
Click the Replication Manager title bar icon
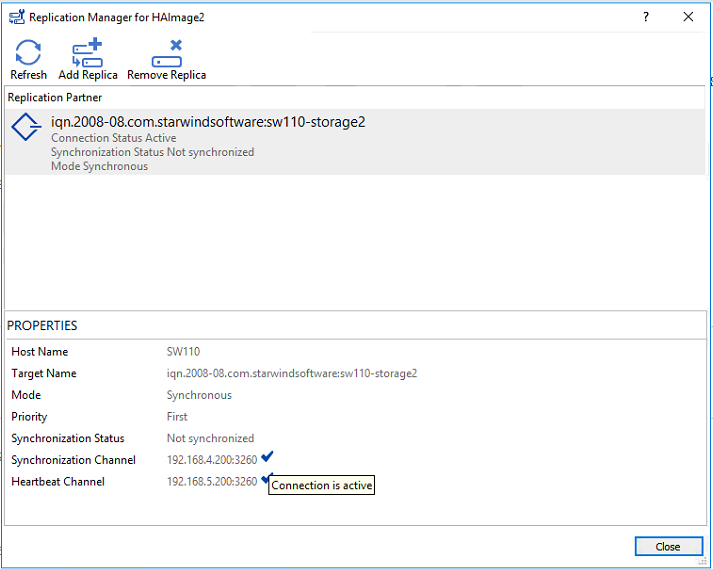[x=17, y=17]
